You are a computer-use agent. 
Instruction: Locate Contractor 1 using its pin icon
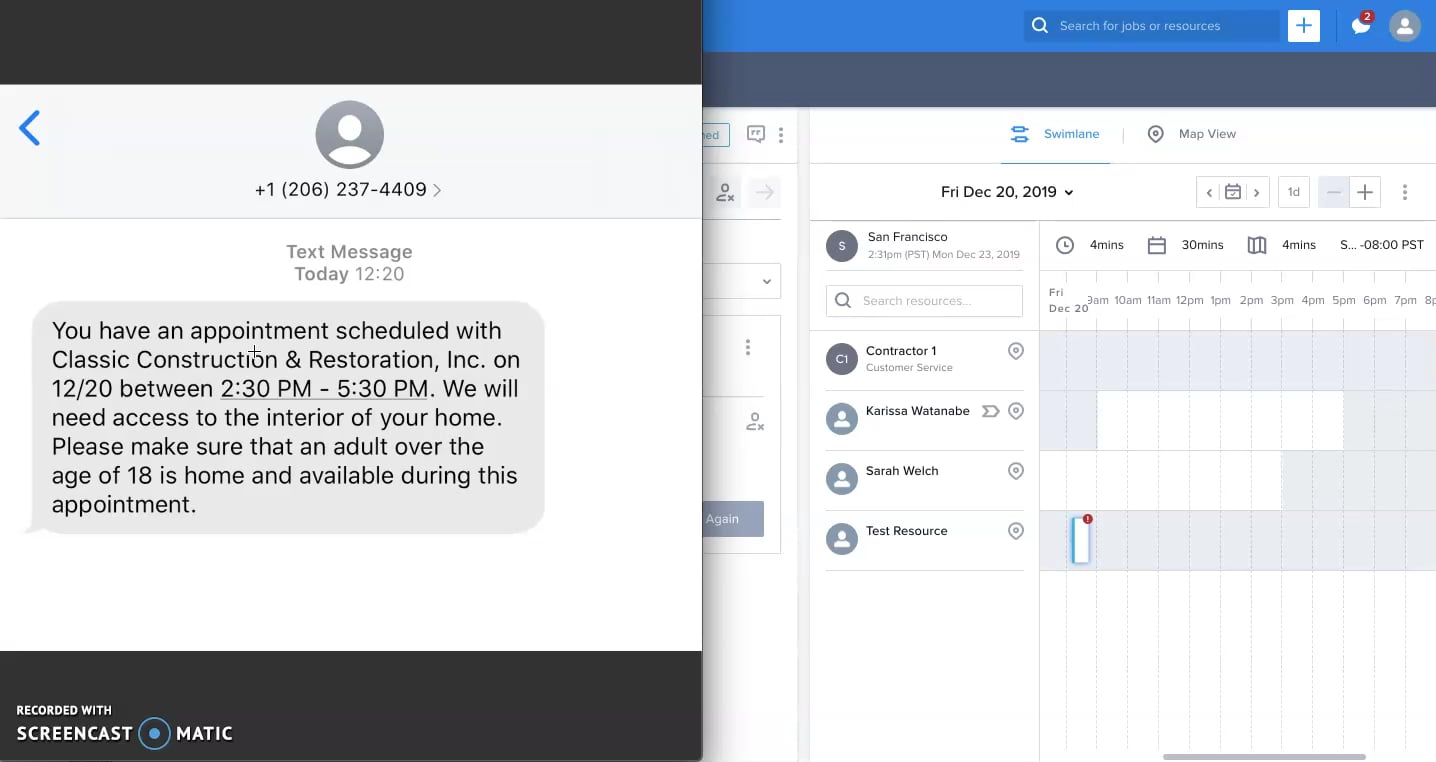click(1016, 351)
